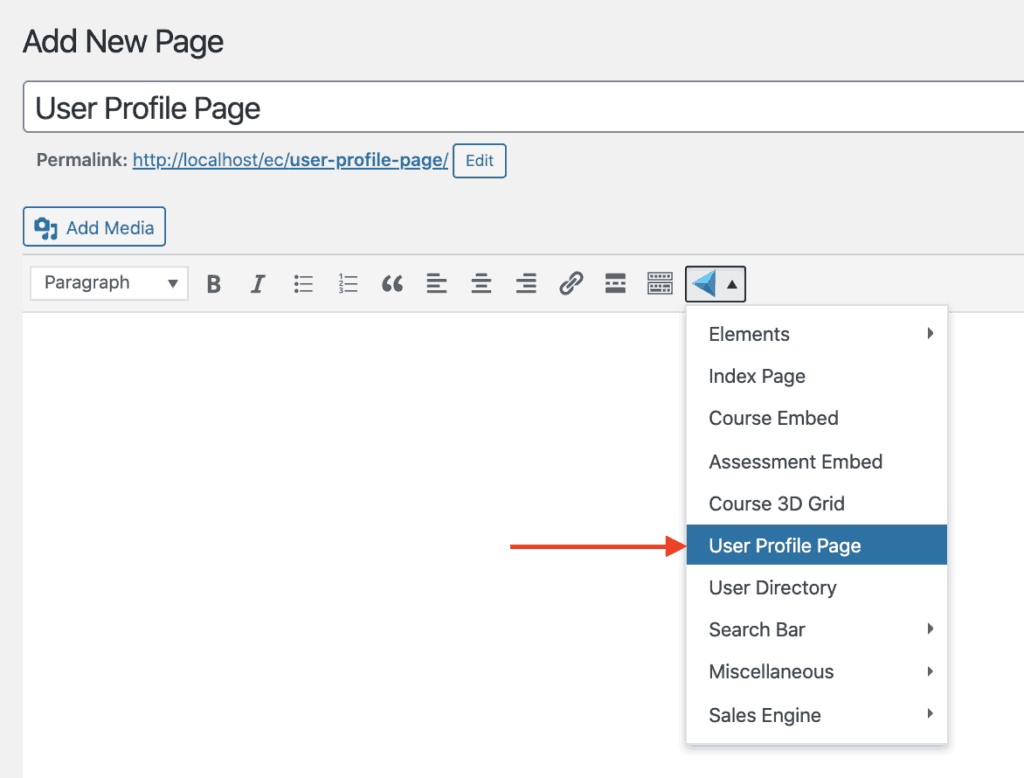Insert the Read More tag
The height and width of the screenshot is (778, 1024).
(615, 284)
